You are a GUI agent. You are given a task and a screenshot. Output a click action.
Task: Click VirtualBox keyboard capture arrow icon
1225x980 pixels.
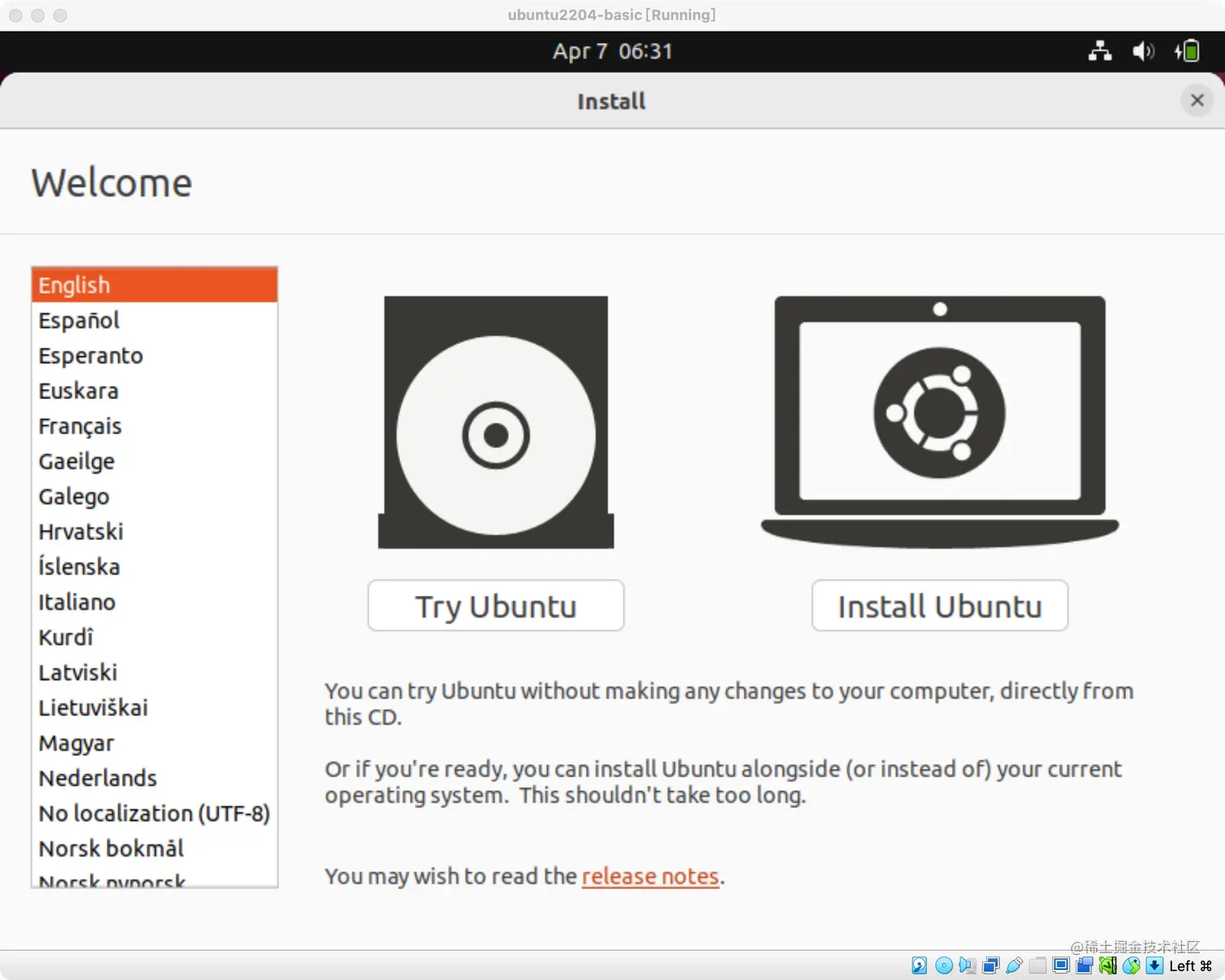pos(1155,965)
